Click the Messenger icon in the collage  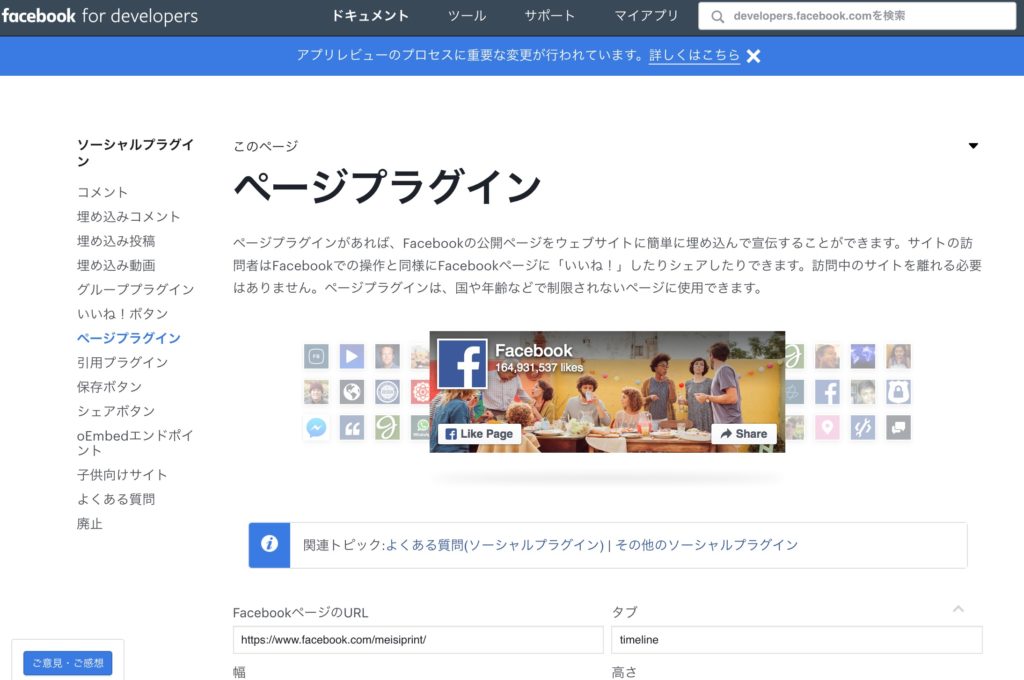click(316, 428)
